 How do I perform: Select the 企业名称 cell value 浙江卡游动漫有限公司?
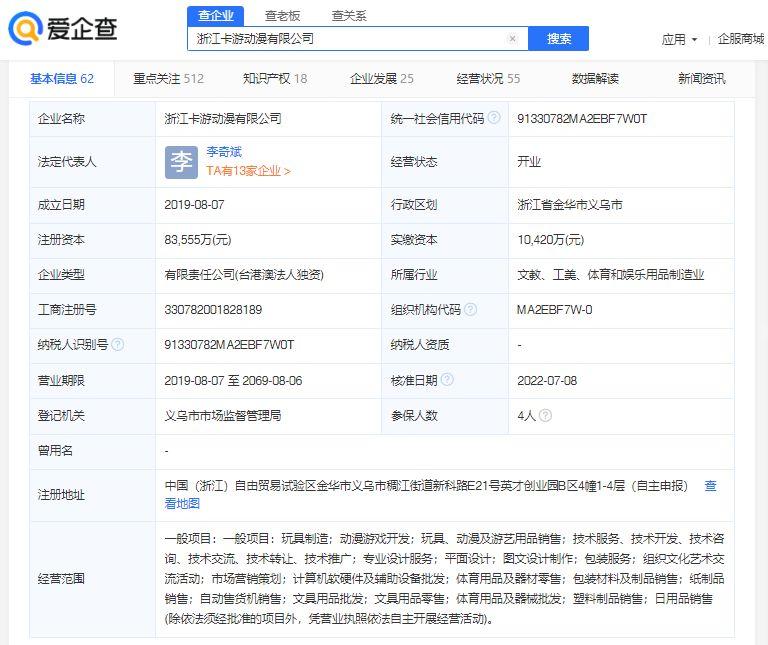223,119
